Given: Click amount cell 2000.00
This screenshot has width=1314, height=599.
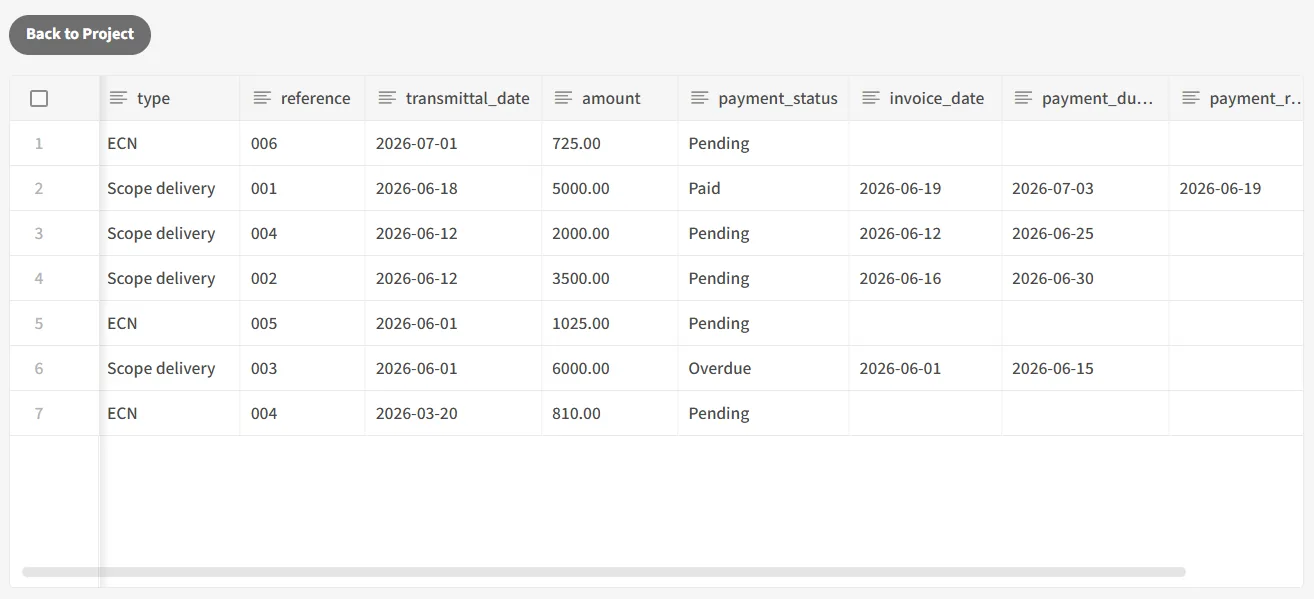Looking at the screenshot, I should tap(610, 233).
